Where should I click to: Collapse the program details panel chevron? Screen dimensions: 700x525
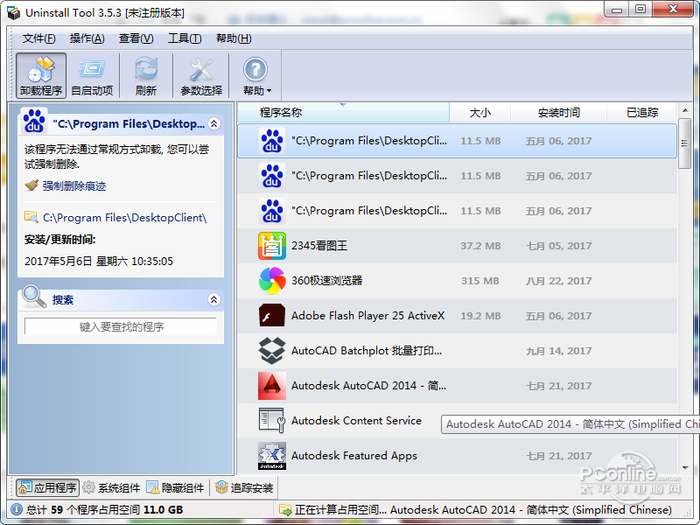tap(214, 124)
